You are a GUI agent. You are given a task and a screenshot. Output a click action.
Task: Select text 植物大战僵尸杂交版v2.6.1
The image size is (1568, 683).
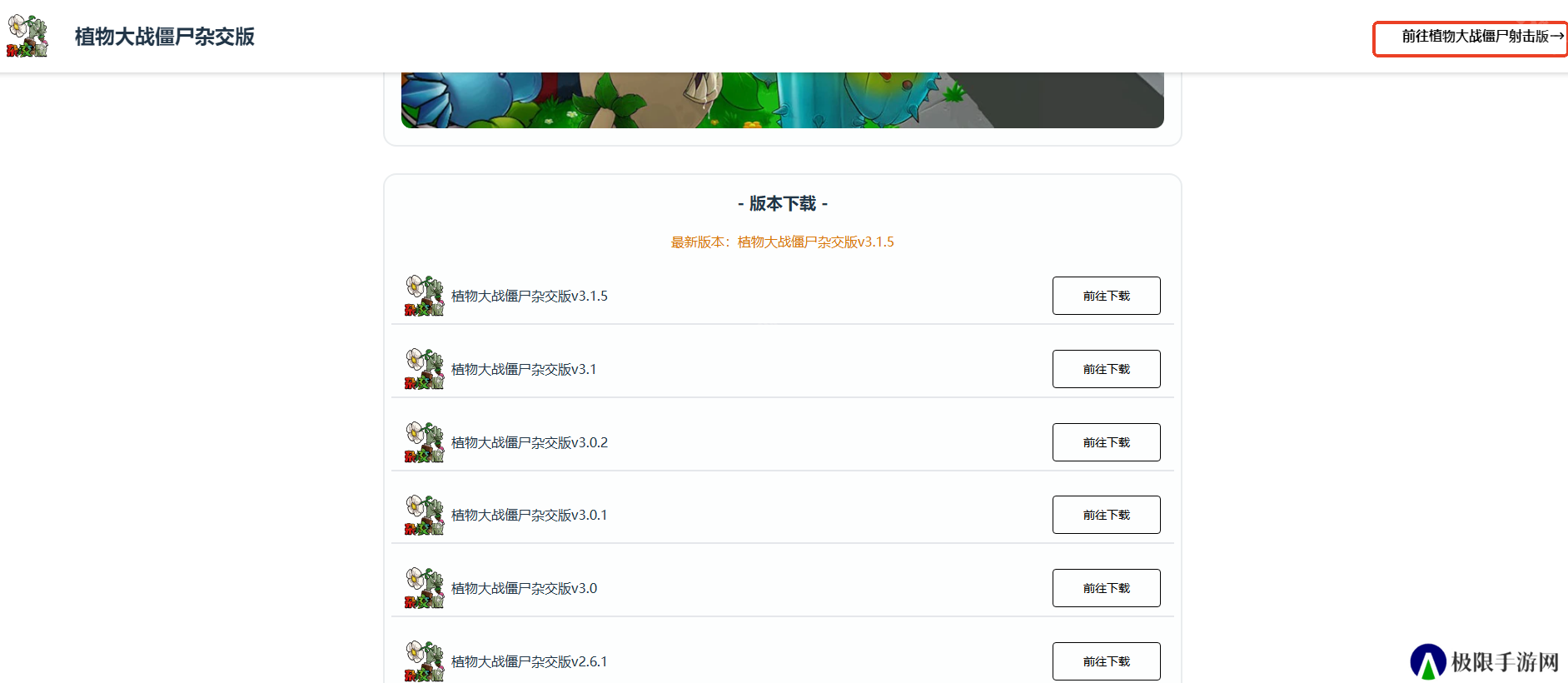(530, 661)
